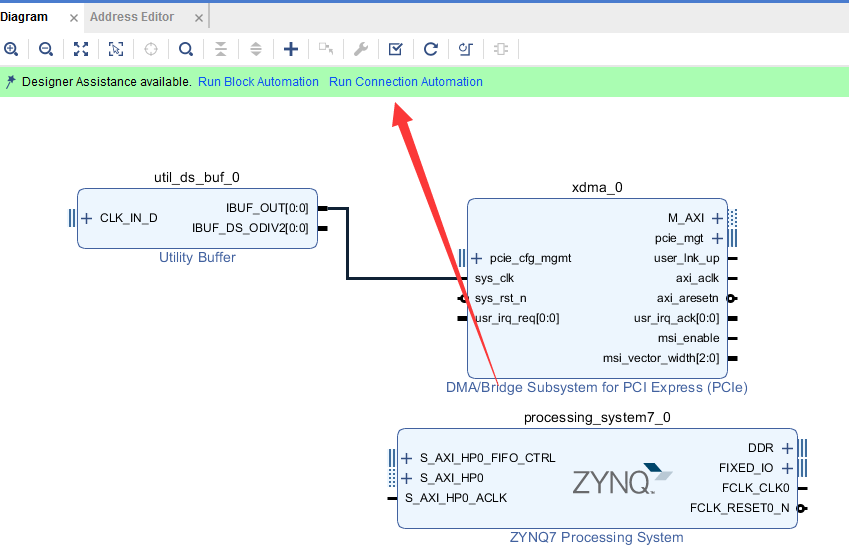Expand the DDR interface on processing_system7_0
This screenshot has width=849, height=550.
(787, 448)
